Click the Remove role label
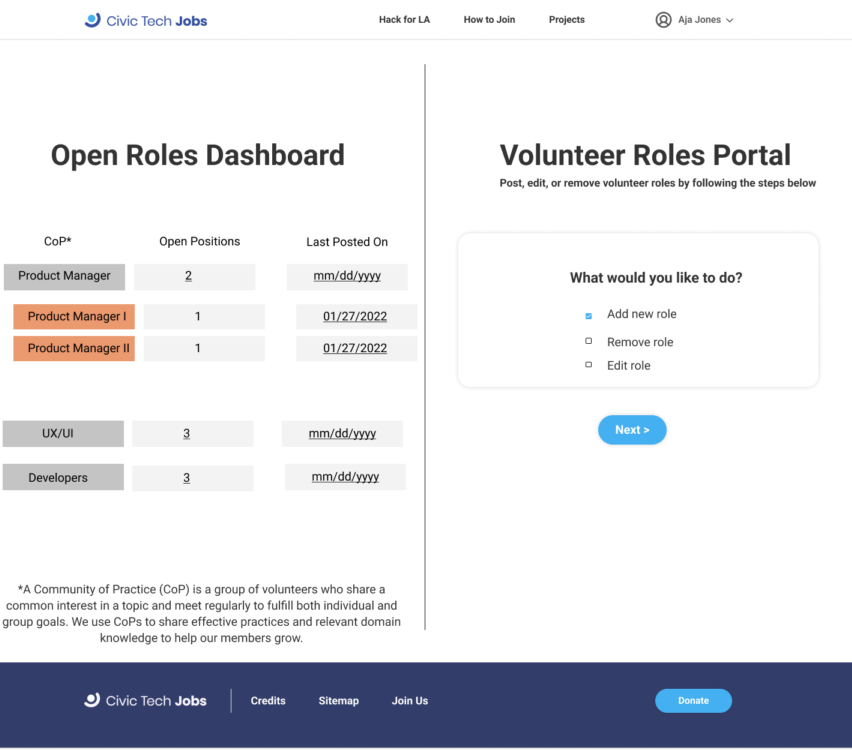 click(640, 342)
